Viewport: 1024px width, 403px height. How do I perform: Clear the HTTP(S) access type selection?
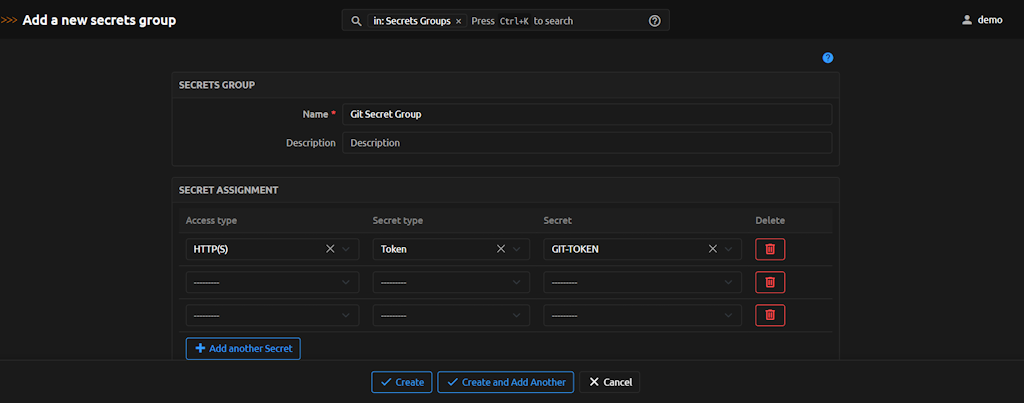330,249
